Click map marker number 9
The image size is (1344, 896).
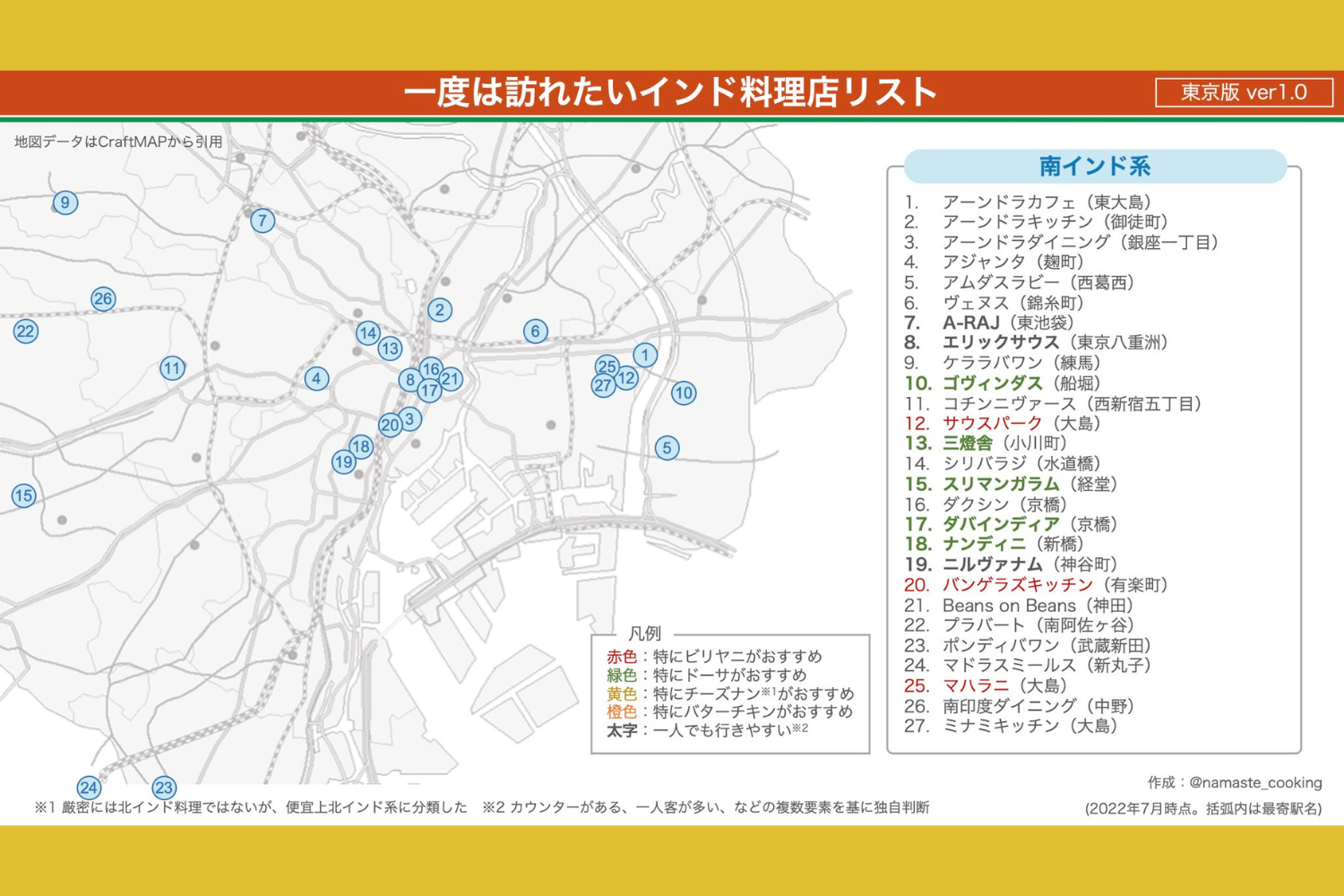pyautogui.click(x=65, y=202)
